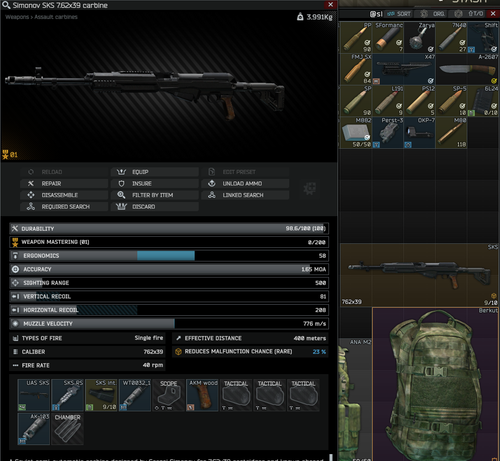Open the SKS int. magazine slot
The height and width of the screenshot is (461, 500).
[x=101, y=395]
